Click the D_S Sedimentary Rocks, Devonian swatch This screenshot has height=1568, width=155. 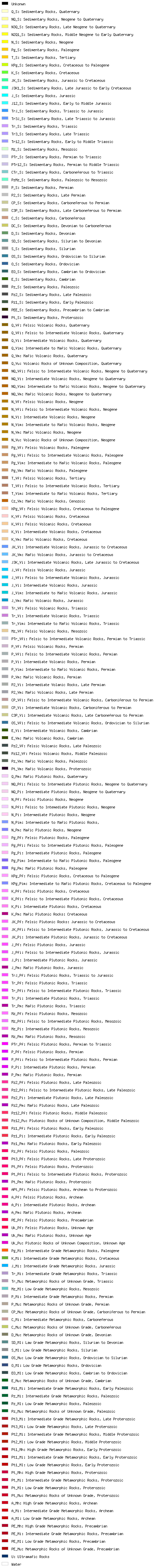pos(5,233)
